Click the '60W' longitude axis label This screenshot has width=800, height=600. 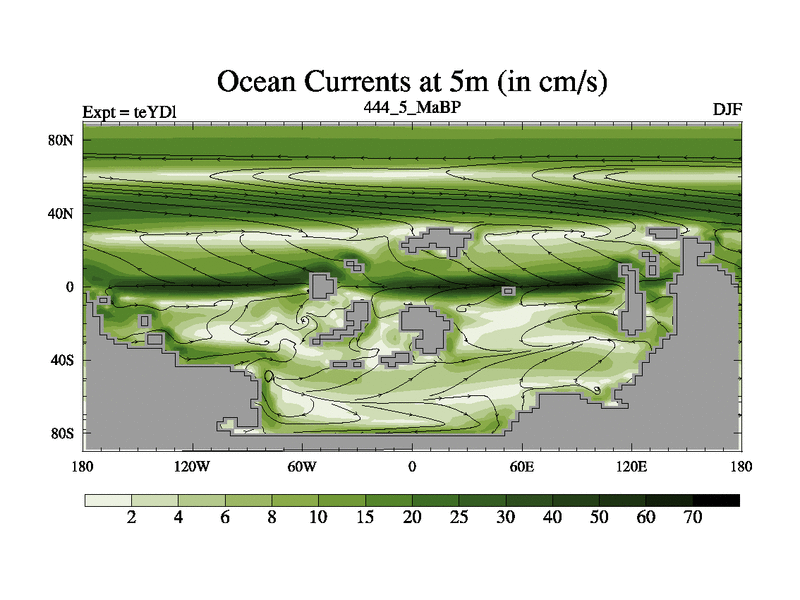tap(302, 466)
